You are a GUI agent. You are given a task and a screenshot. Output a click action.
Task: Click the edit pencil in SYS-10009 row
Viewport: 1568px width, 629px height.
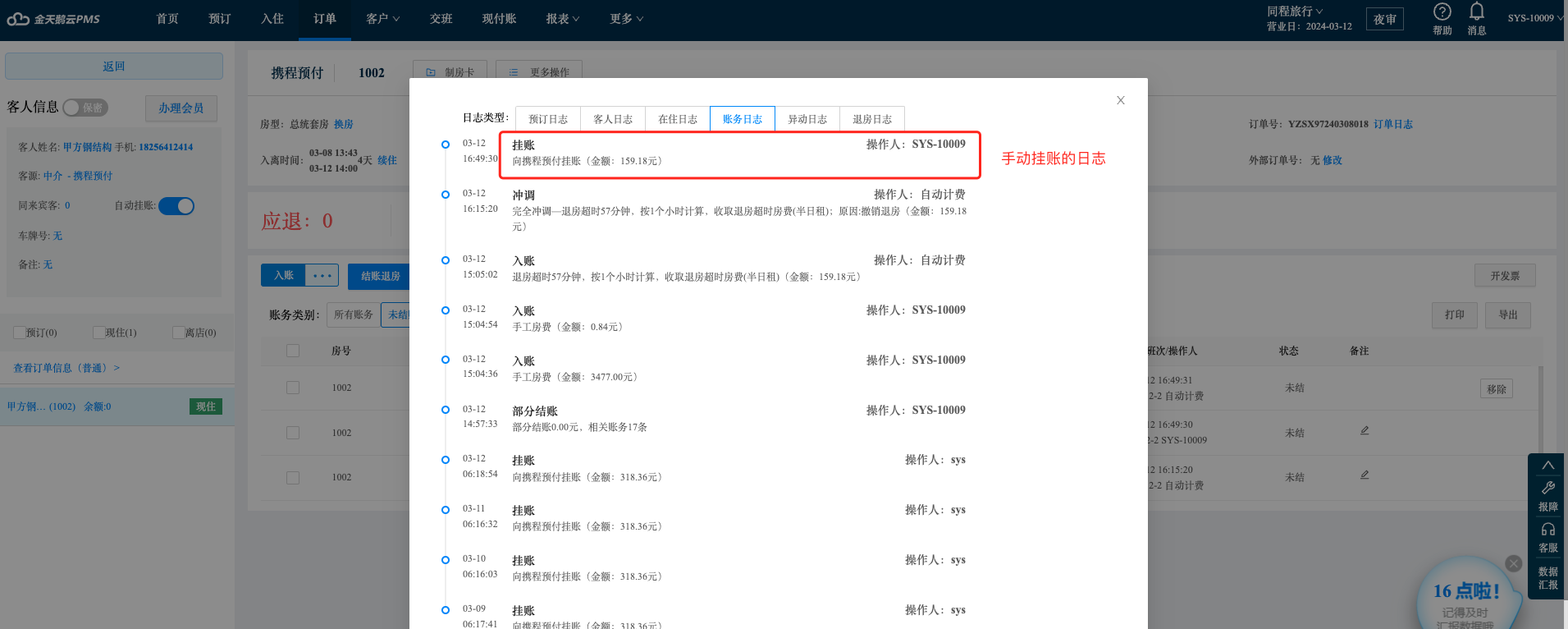1365,430
